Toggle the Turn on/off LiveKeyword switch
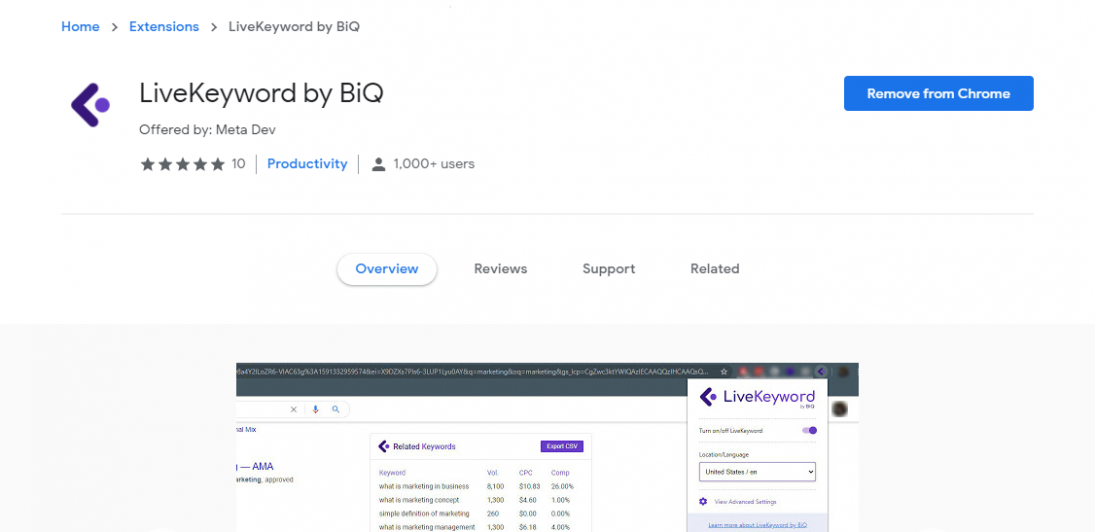Viewport: 1095px width, 532px height. (809, 431)
